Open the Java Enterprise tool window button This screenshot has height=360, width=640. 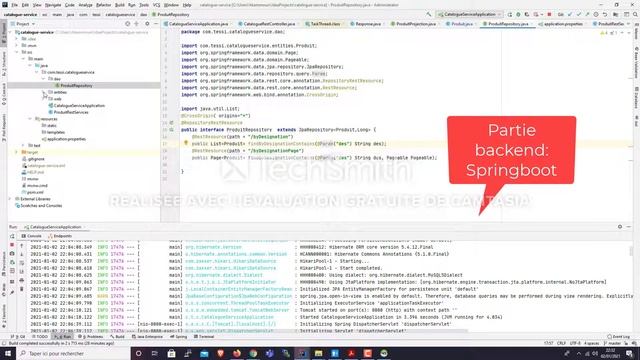(147, 337)
